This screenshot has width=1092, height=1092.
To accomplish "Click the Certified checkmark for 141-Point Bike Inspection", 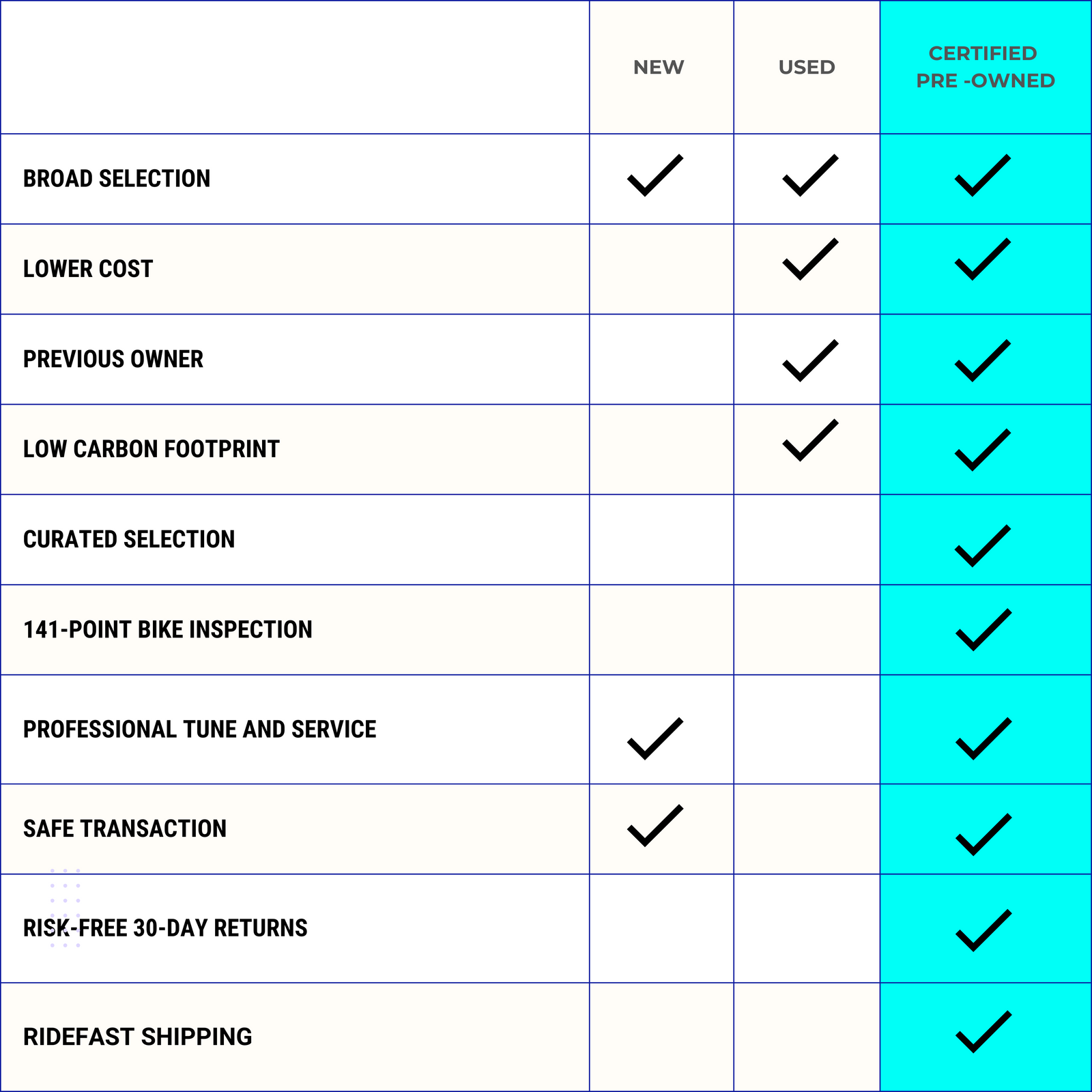I will click(x=983, y=629).
